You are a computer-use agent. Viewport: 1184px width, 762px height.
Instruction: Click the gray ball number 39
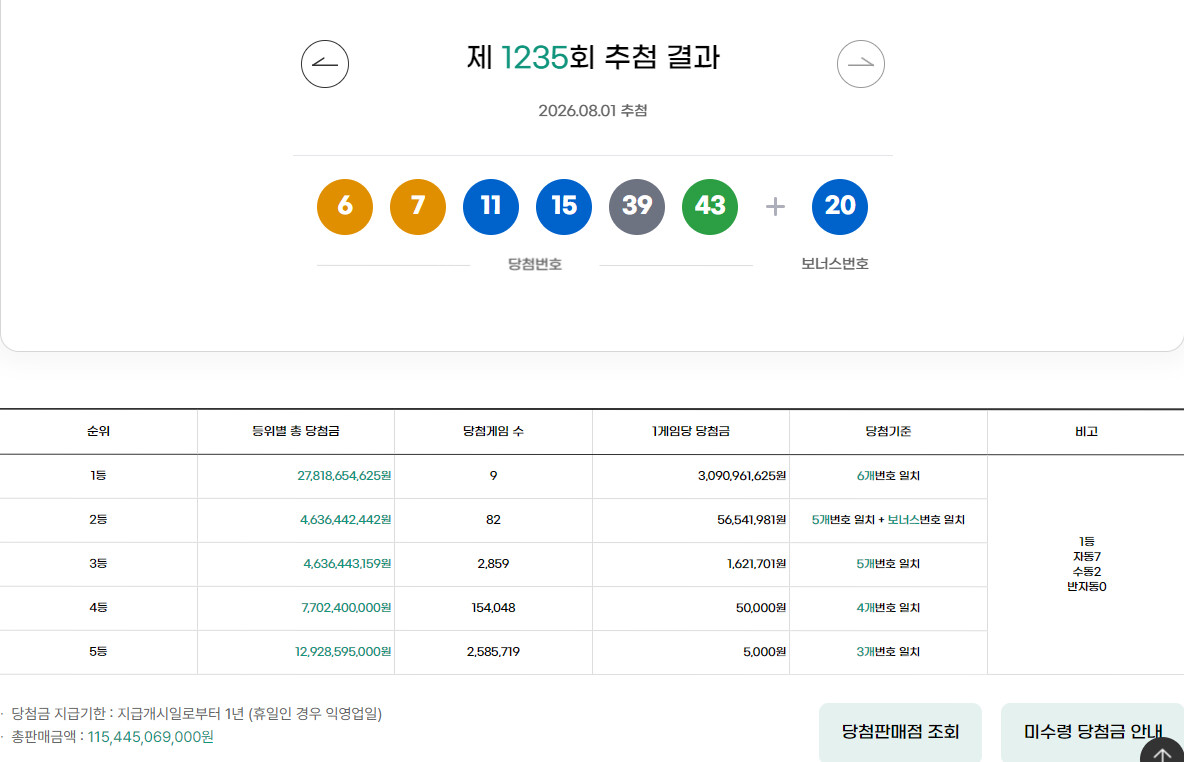[x=637, y=207]
